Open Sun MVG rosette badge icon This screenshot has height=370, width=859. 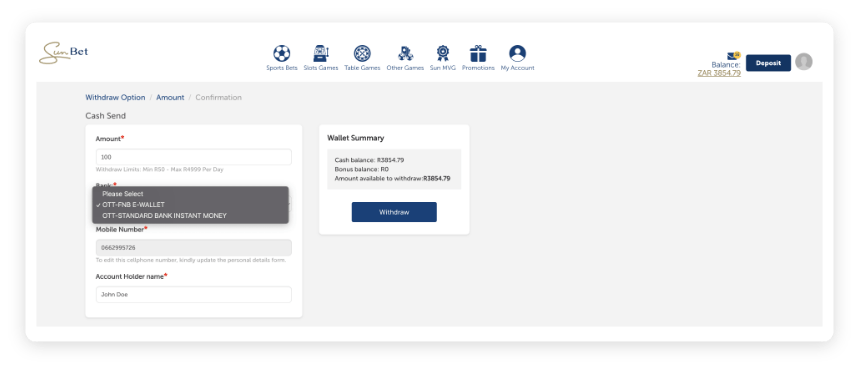443,53
